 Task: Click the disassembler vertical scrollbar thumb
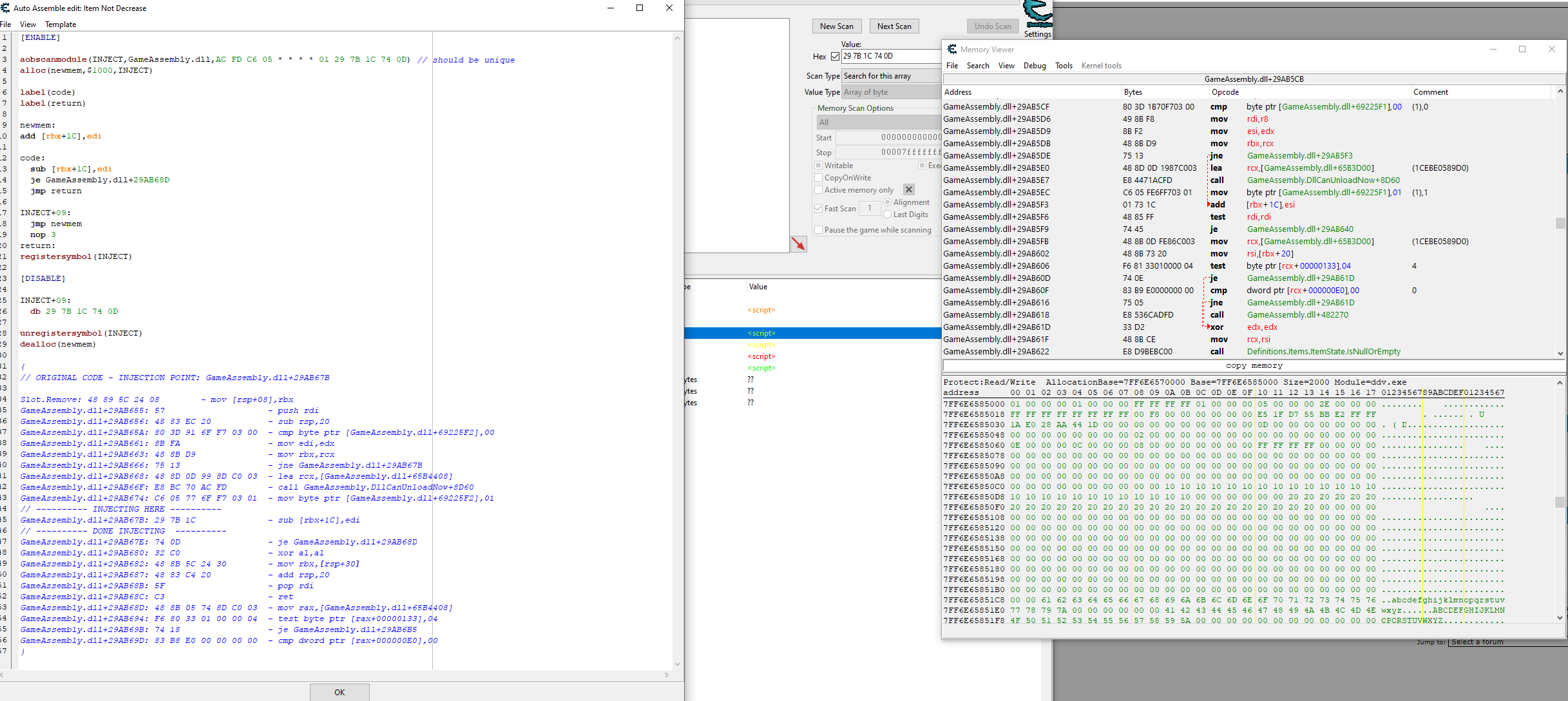pyautogui.click(x=1560, y=223)
